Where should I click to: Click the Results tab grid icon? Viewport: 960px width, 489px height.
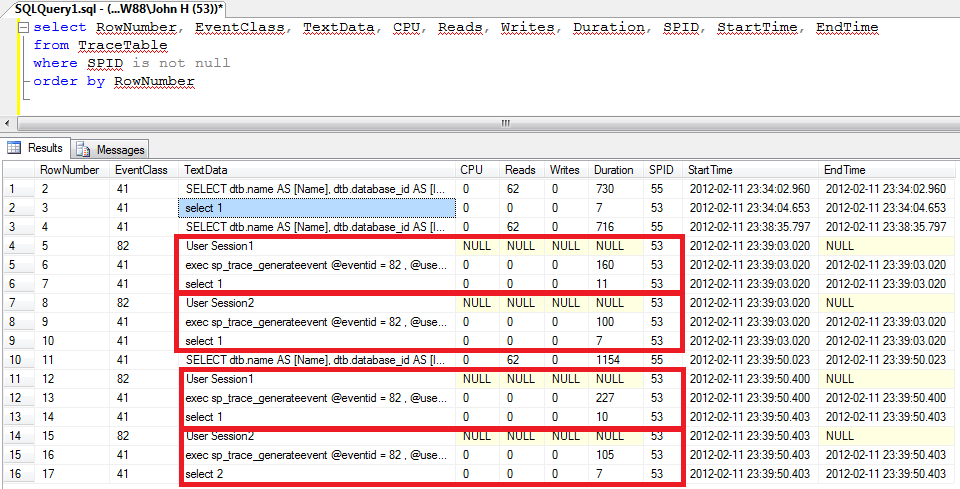[x=15, y=148]
